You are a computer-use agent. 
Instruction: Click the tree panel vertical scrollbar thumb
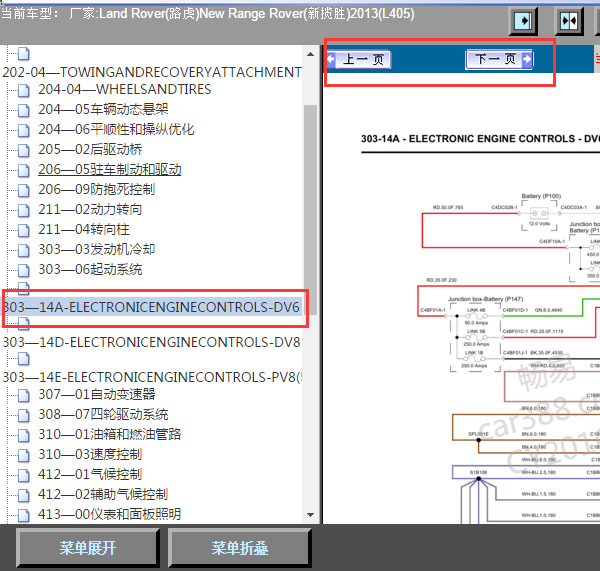(x=311, y=210)
